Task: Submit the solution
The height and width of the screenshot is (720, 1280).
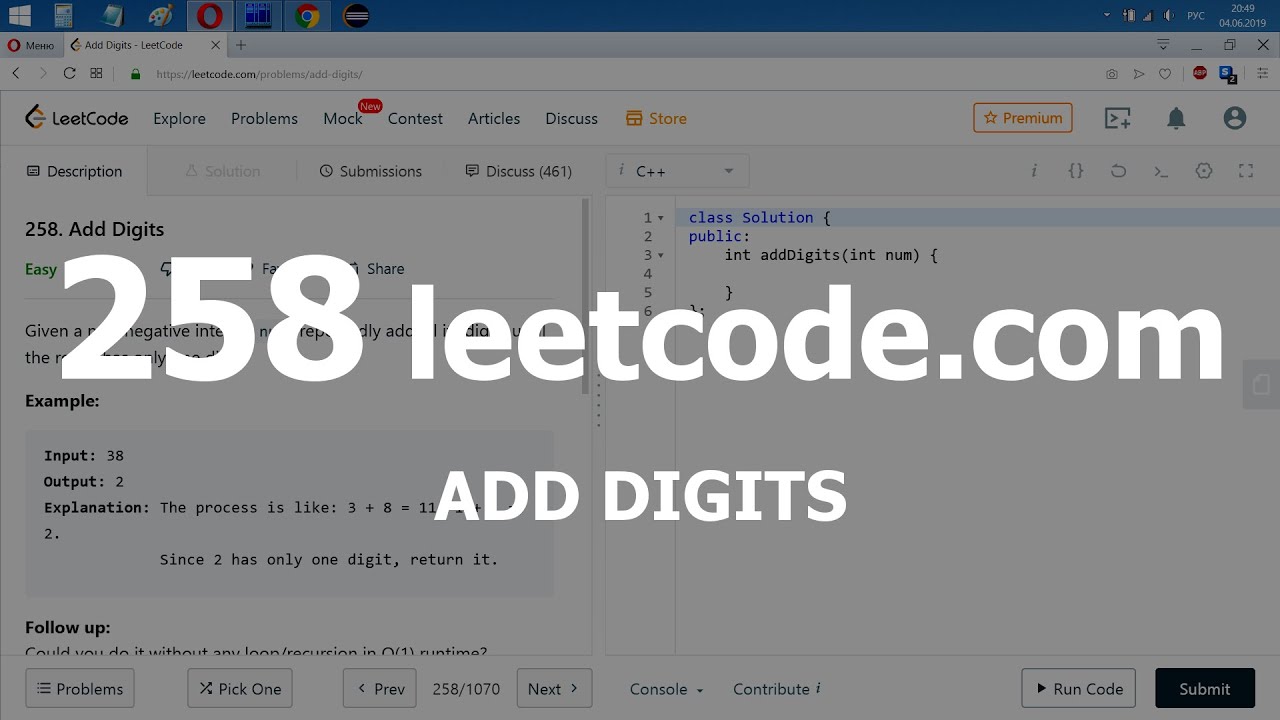Action: (1205, 689)
